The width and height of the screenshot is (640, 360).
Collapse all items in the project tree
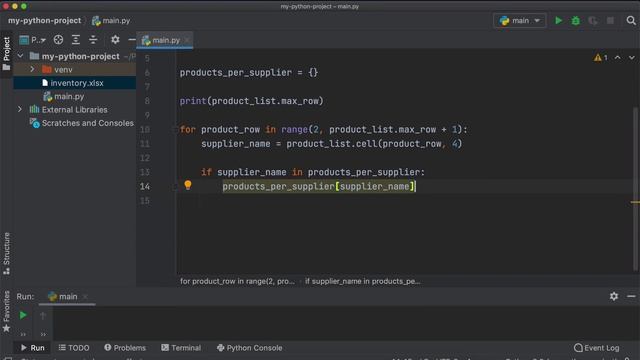click(93, 40)
